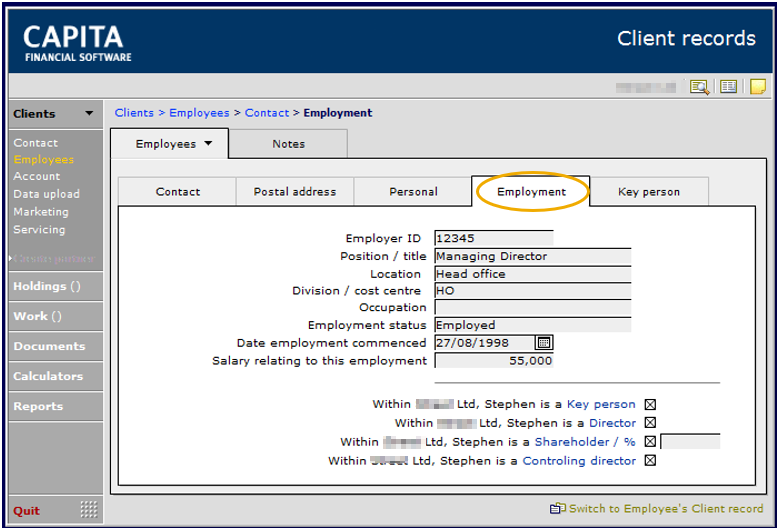Click the Shareholder percentage input box
Image resolution: width=780 pixels, height=532 pixels.
tap(690, 441)
